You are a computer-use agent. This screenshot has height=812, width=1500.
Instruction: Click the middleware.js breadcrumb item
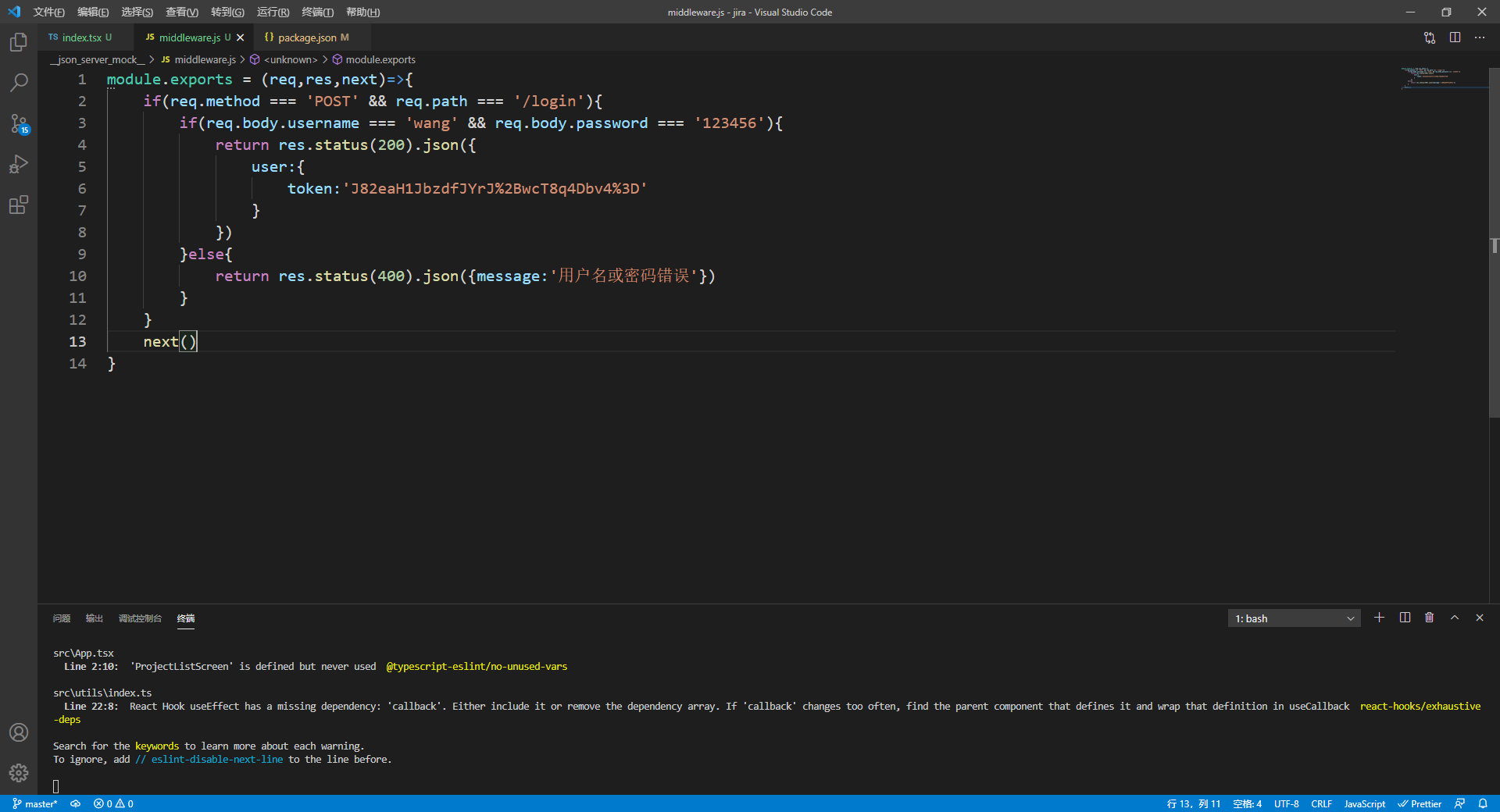(x=198, y=59)
